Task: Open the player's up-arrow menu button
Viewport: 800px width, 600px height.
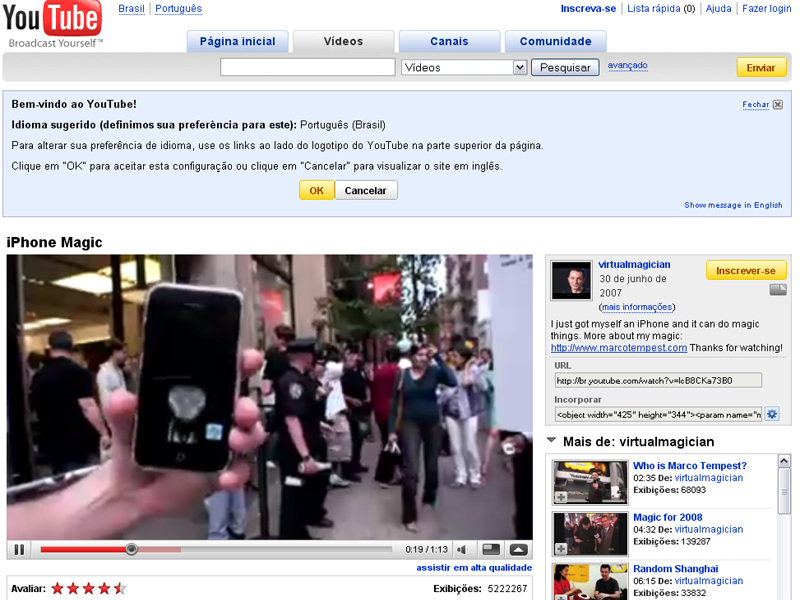Action: point(518,549)
